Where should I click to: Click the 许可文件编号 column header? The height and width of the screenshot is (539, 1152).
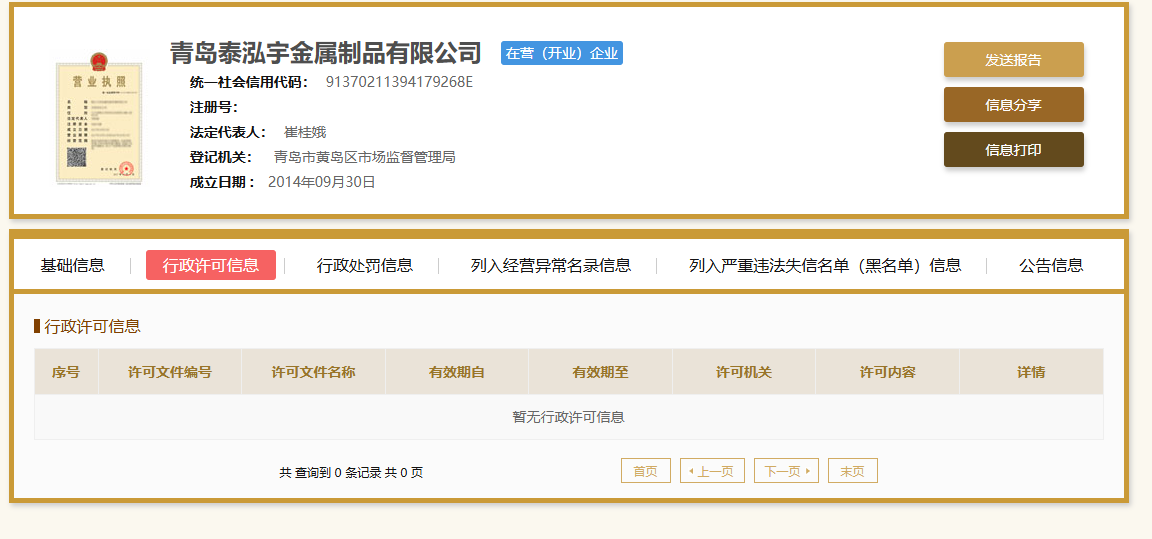(x=170, y=372)
